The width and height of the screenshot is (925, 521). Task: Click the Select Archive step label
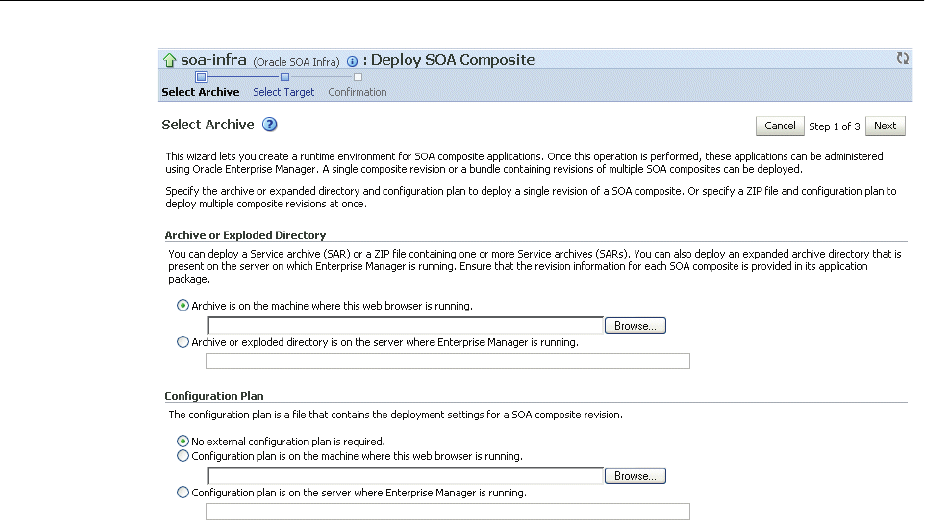[x=200, y=92]
